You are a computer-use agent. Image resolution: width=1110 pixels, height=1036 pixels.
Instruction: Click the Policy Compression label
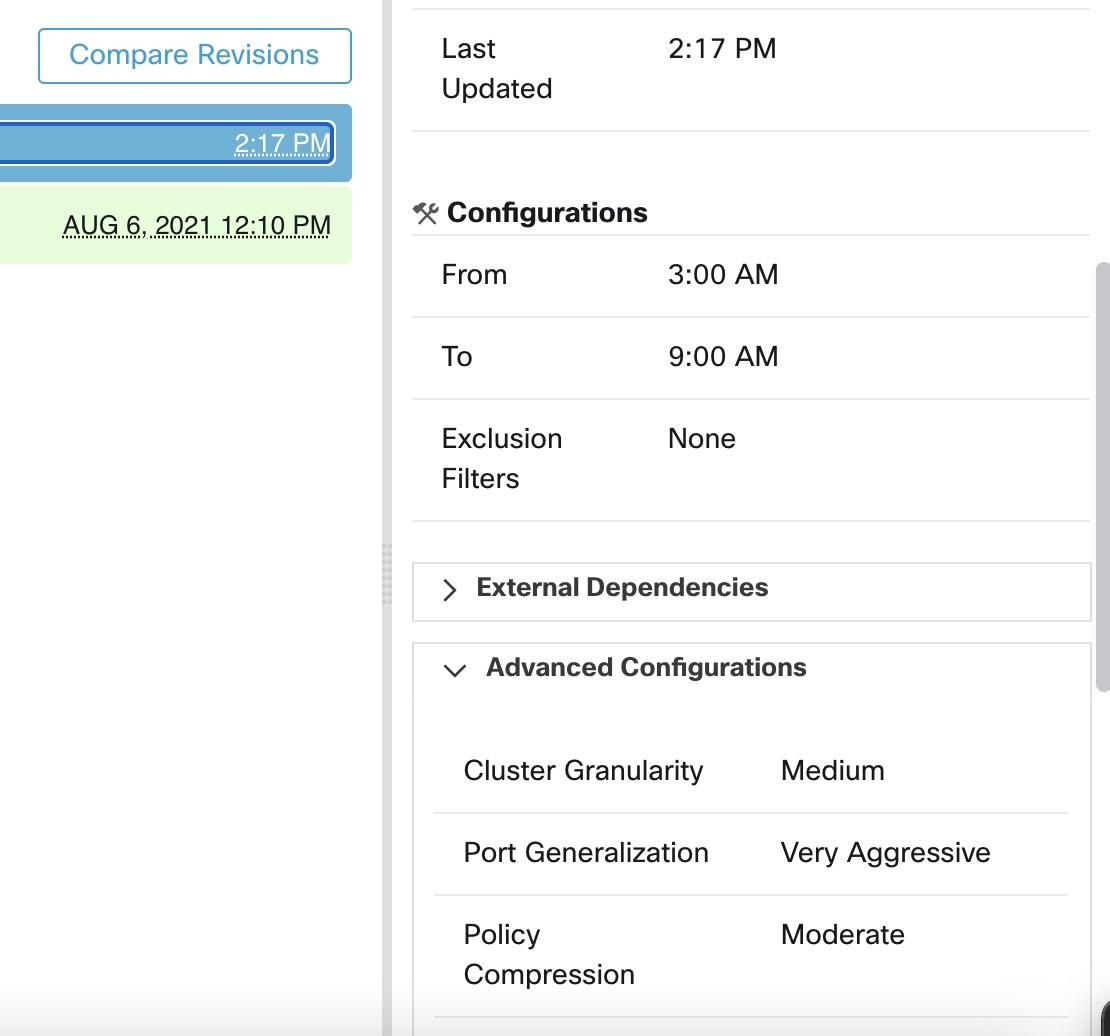(549, 955)
